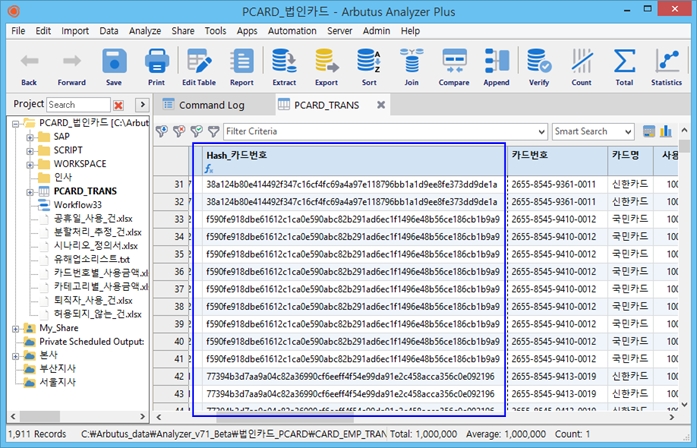697x448 pixels.
Task: Click the project panel arrow button
Action: point(142,105)
